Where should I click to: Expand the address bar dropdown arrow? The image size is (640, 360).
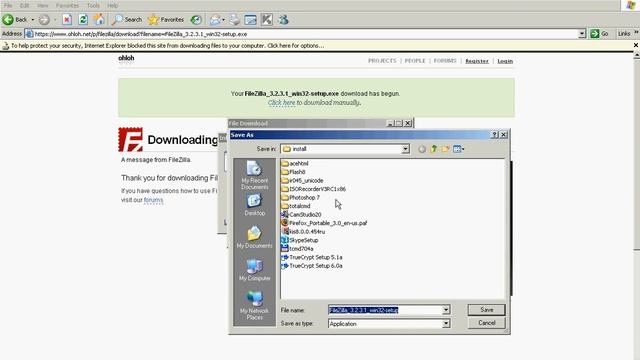pos(582,34)
